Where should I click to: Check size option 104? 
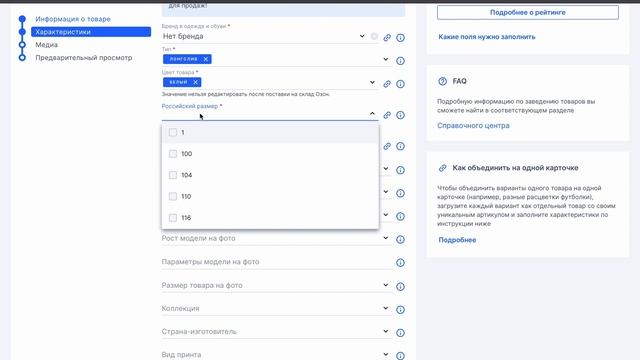(x=173, y=175)
